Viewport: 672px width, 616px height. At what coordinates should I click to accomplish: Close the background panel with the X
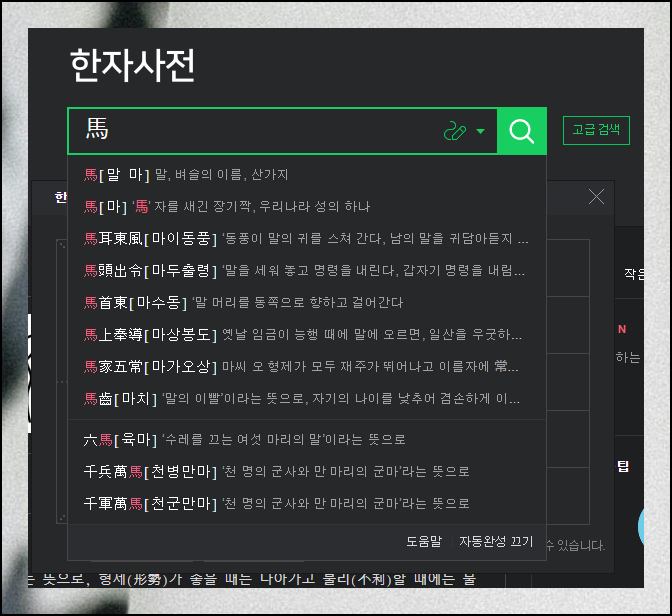(x=596, y=197)
